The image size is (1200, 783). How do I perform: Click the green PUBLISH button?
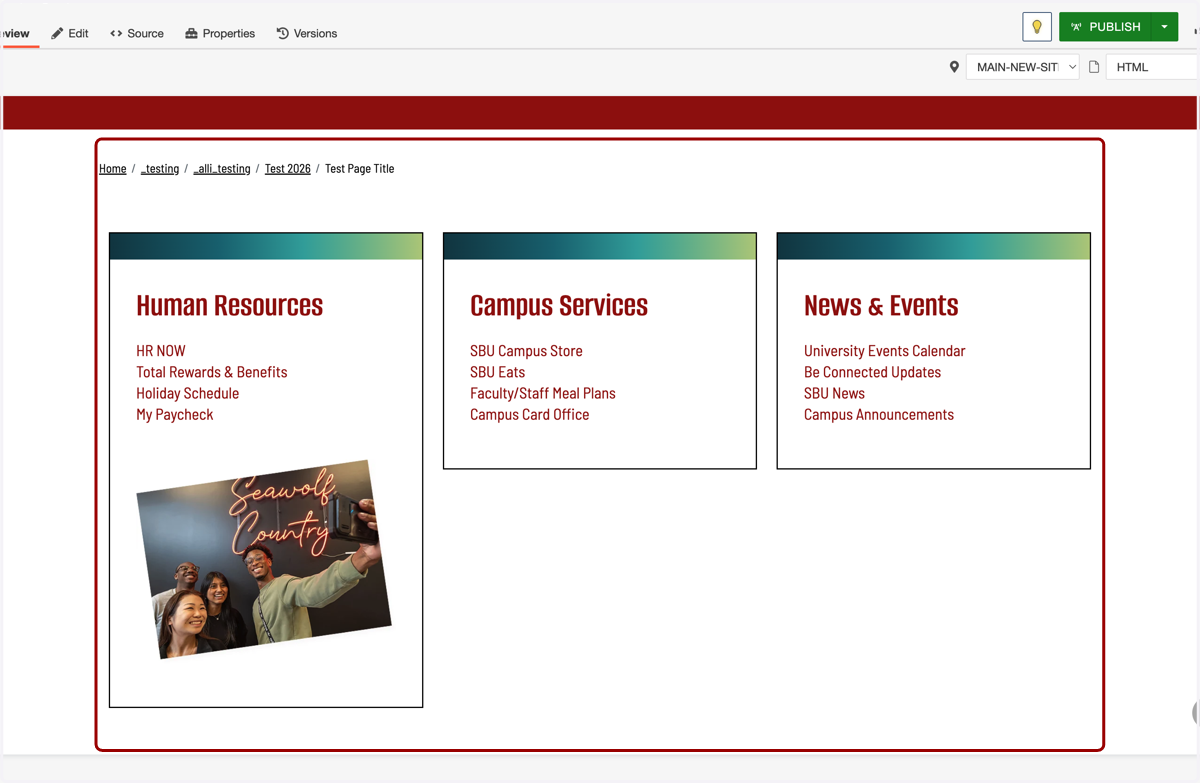(1105, 27)
